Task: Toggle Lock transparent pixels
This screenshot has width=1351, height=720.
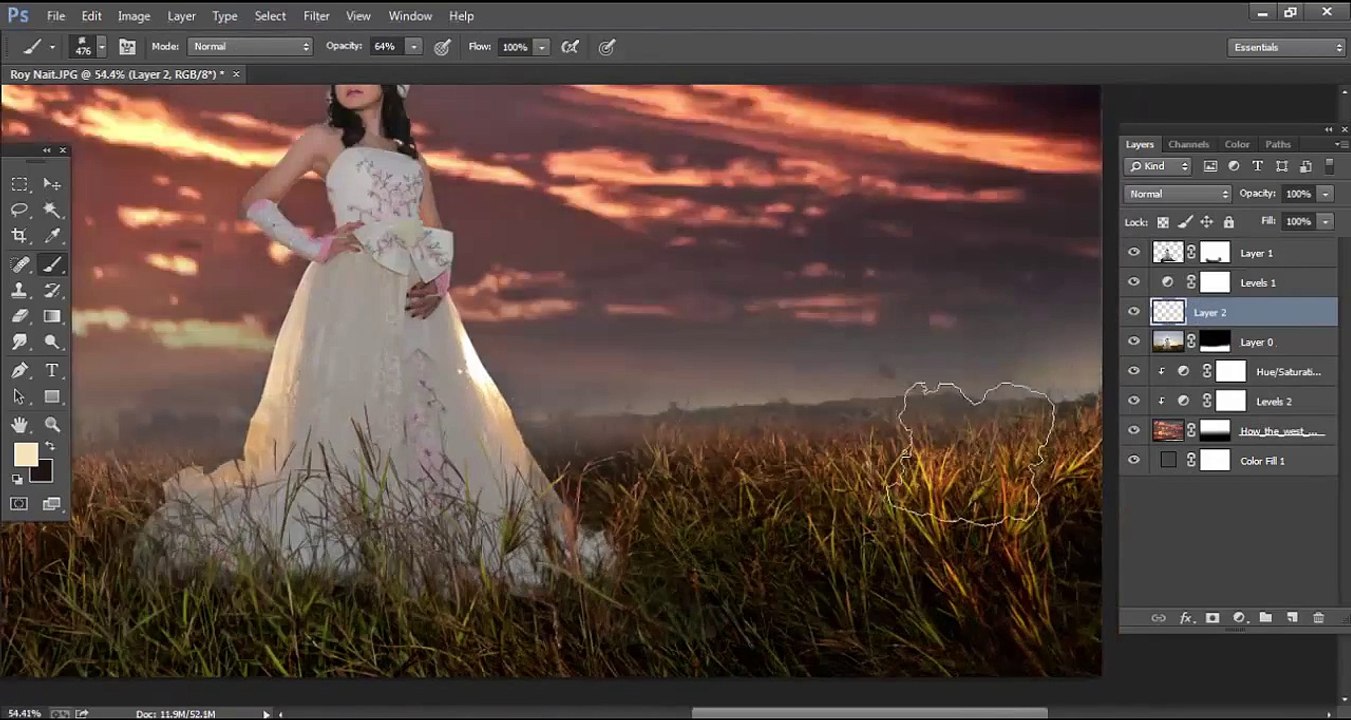Action: pyautogui.click(x=1163, y=222)
